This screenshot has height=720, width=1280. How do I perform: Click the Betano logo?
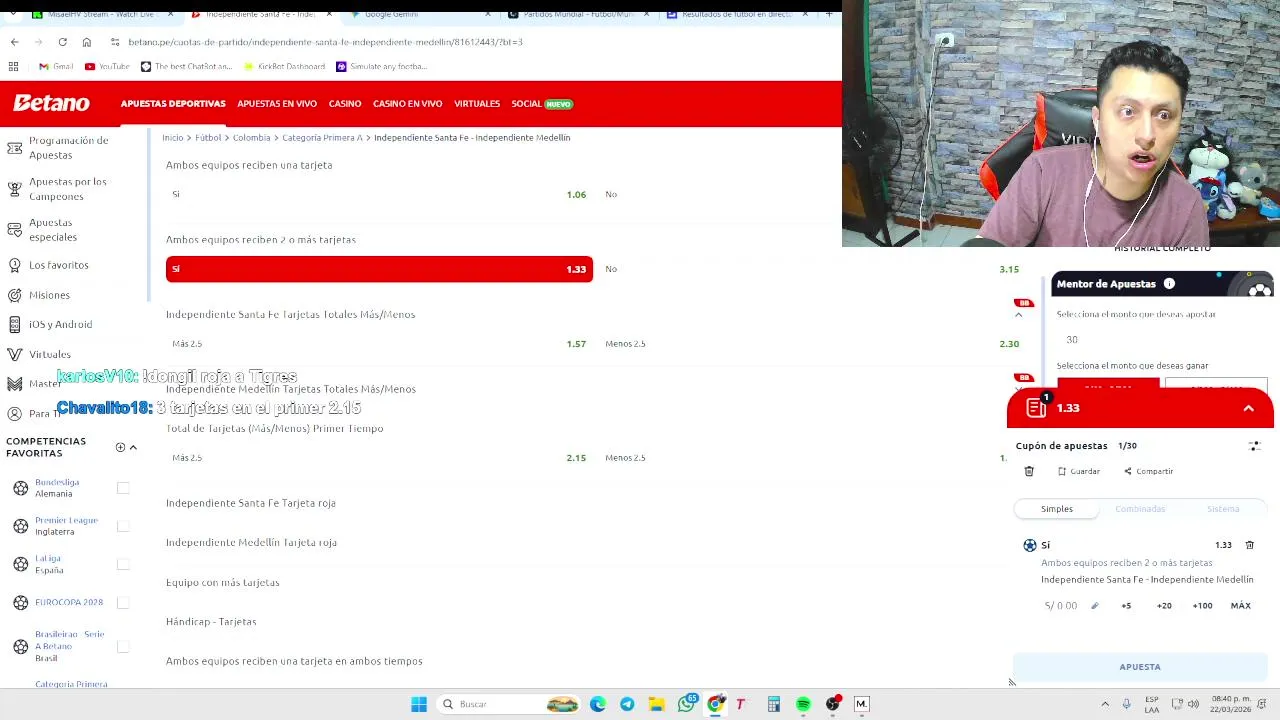pyautogui.click(x=51, y=103)
